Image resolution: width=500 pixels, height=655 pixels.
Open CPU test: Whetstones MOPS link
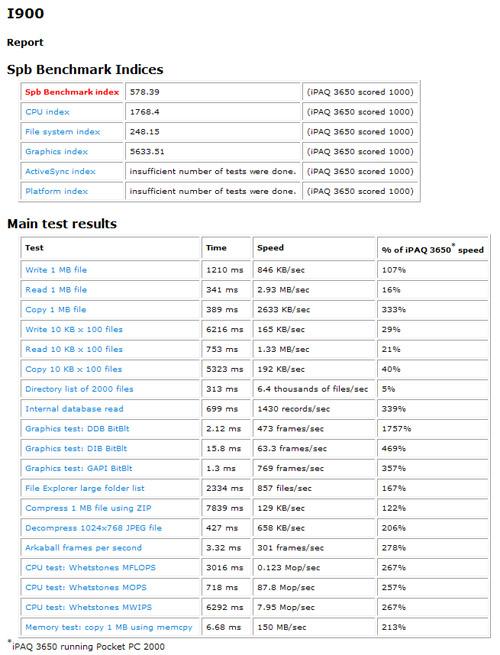(86, 587)
